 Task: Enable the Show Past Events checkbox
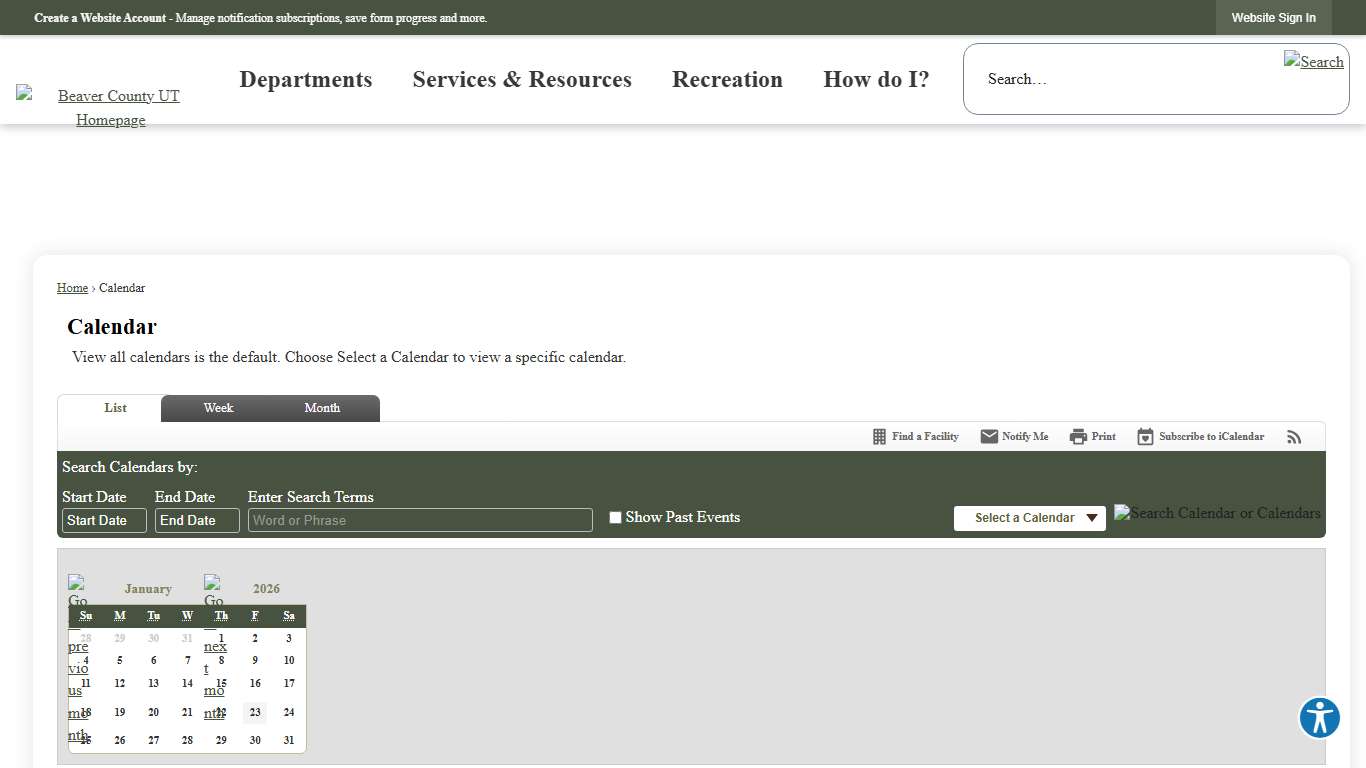pyautogui.click(x=615, y=518)
